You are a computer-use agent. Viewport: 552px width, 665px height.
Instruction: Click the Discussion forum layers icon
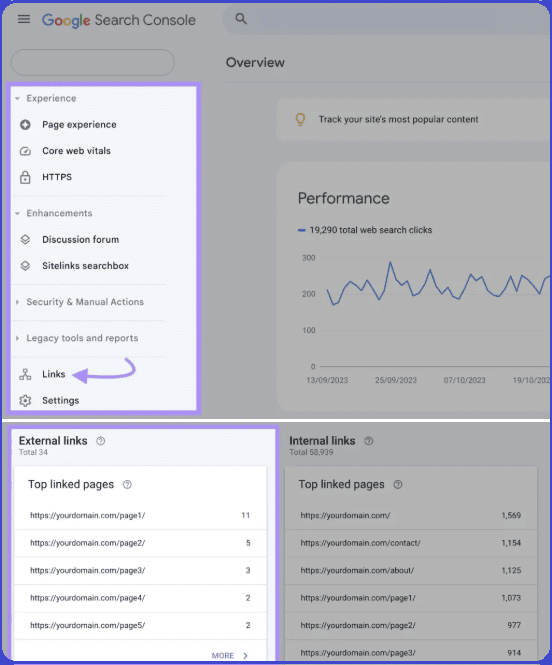(x=25, y=240)
